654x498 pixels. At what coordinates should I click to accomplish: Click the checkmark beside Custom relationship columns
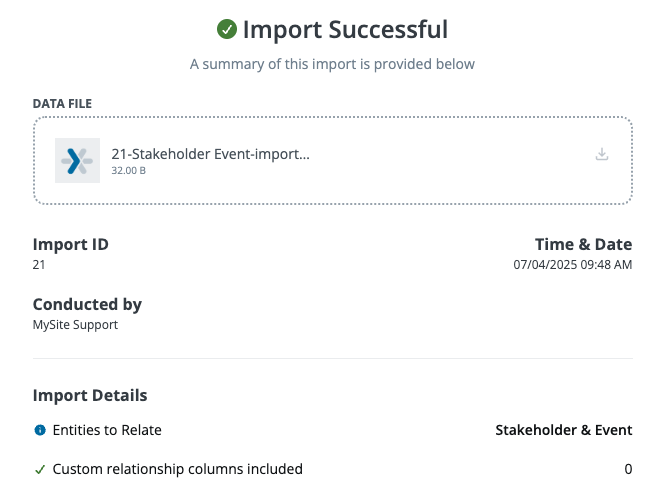[40, 469]
